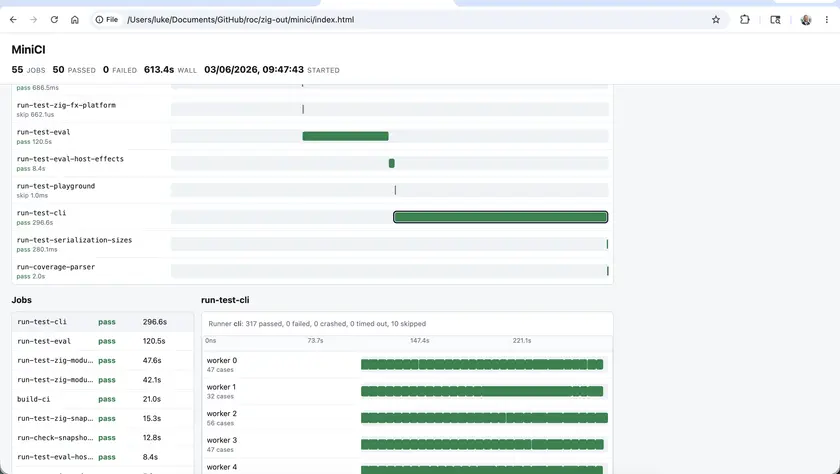840x474 pixels.
Task: Select the run-test-cli timeline bar
Action: tap(500, 217)
